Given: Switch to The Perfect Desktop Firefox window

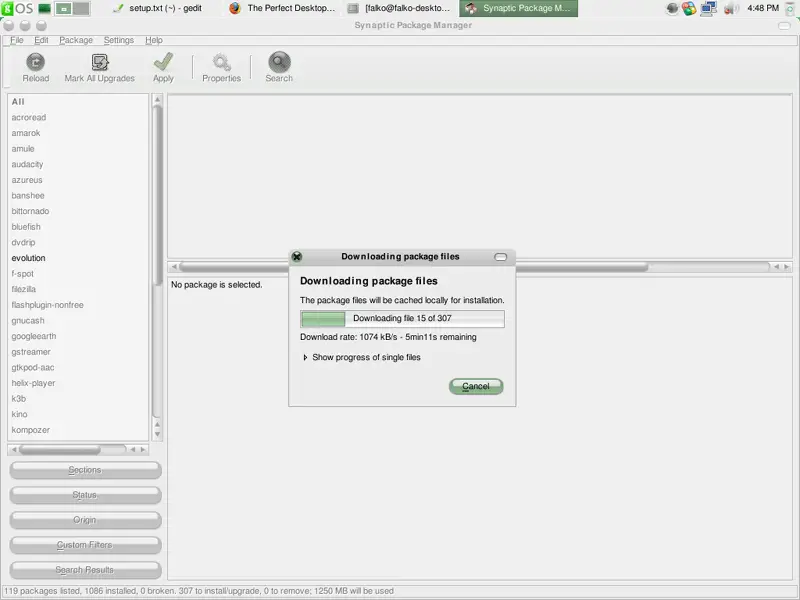Looking at the screenshot, I should [x=282, y=8].
